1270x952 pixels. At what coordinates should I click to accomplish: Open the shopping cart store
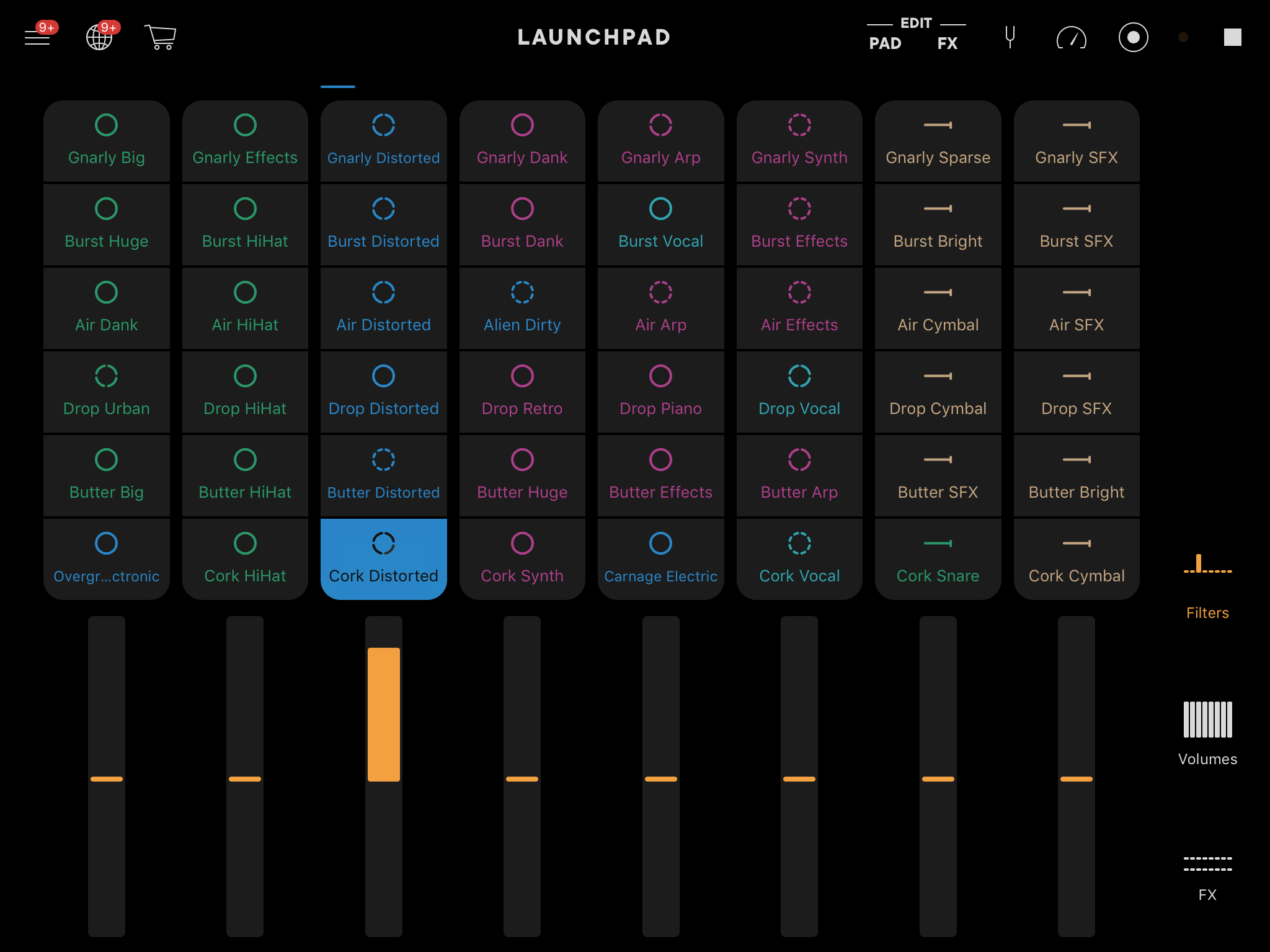pyautogui.click(x=161, y=37)
